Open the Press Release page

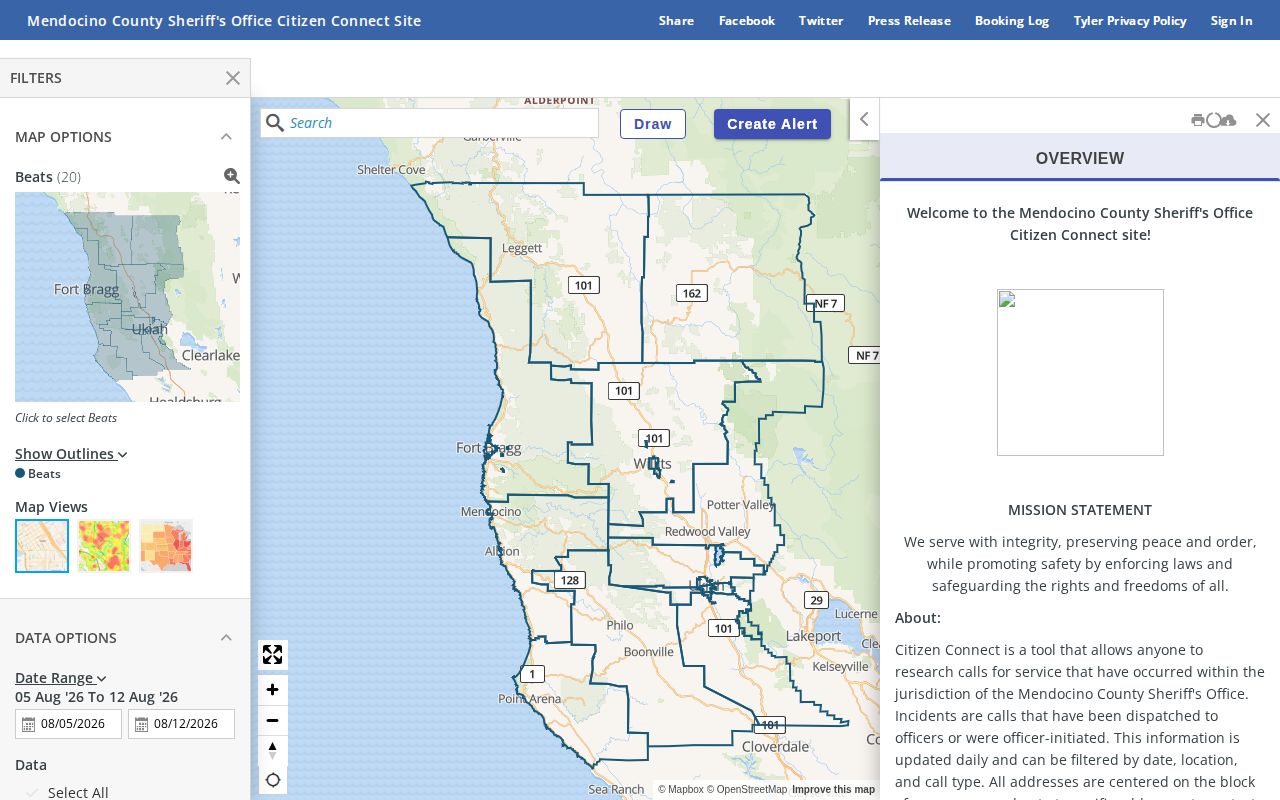pyautogui.click(x=909, y=20)
